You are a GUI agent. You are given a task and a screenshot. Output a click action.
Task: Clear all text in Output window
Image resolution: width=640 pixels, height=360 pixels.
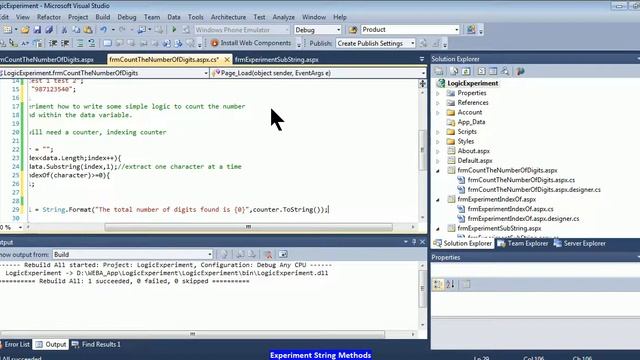[268, 254]
